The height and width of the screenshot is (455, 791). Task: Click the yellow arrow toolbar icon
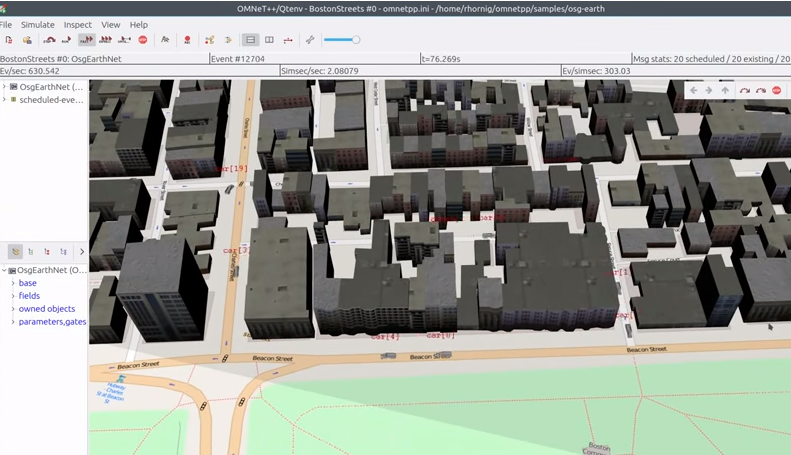coord(228,40)
